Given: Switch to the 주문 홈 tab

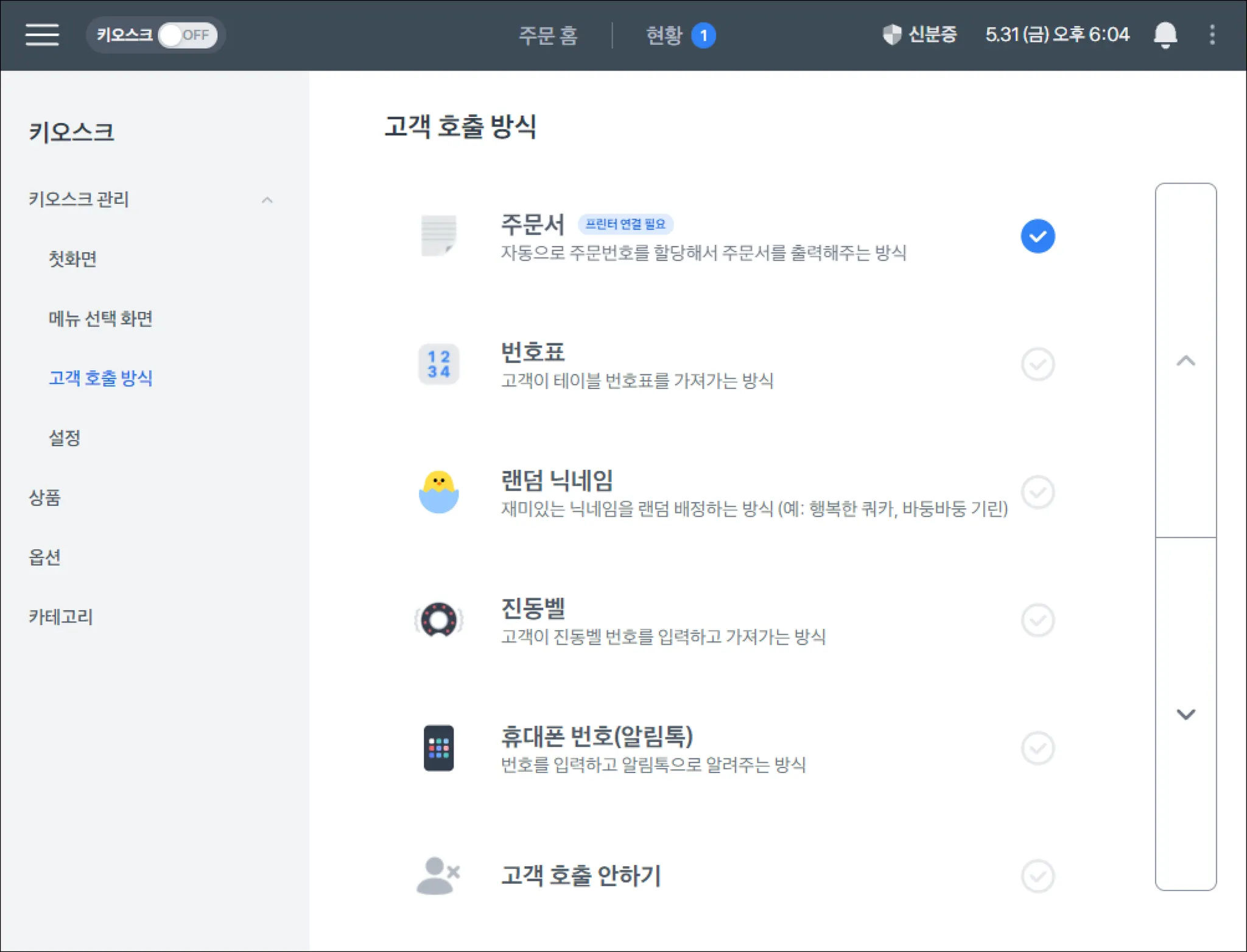Looking at the screenshot, I should coord(547,35).
